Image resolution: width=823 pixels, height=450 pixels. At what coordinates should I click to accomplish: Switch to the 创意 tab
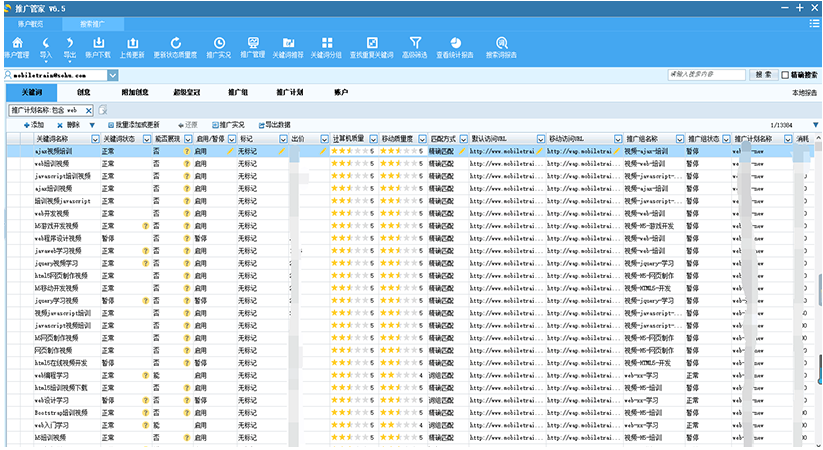83,92
